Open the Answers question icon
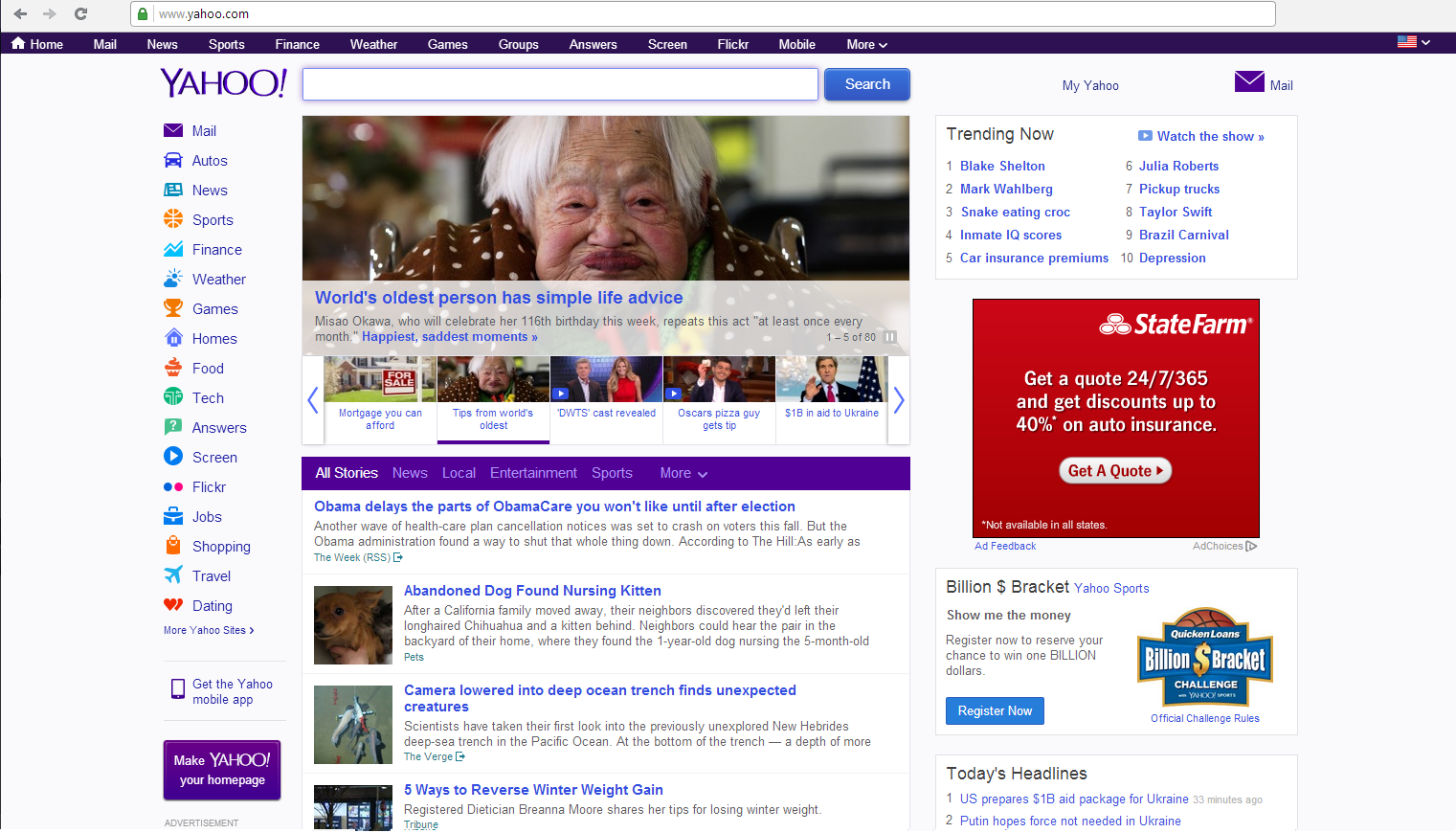 click(x=173, y=427)
